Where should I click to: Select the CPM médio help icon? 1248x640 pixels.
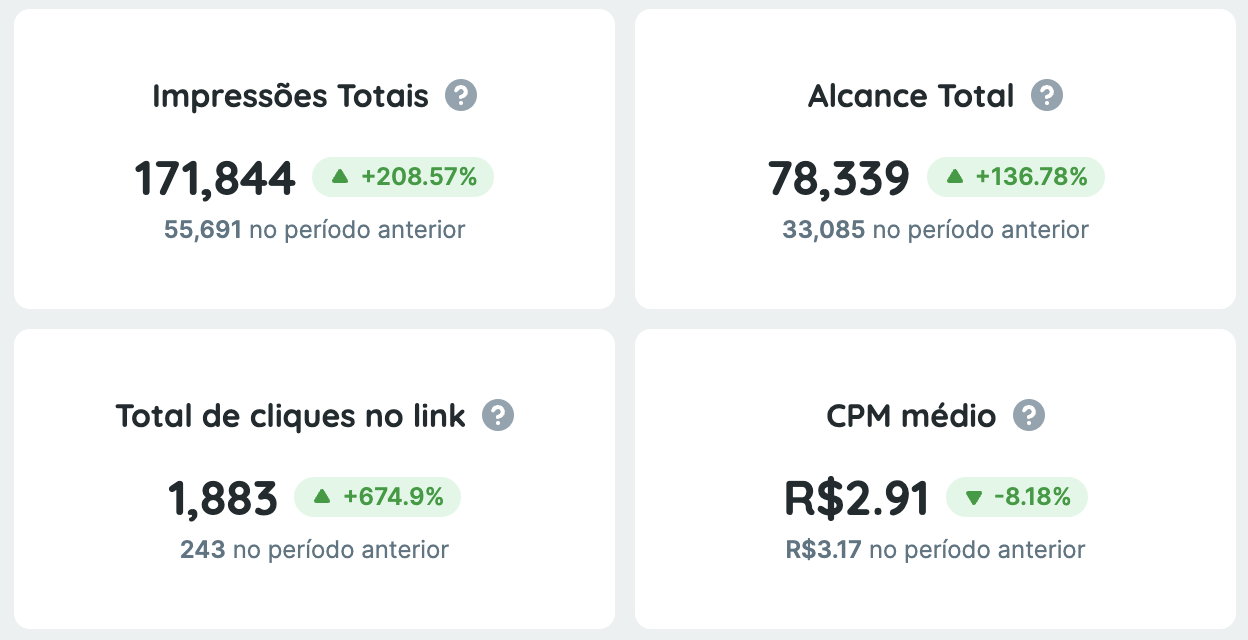[1029, 416]
